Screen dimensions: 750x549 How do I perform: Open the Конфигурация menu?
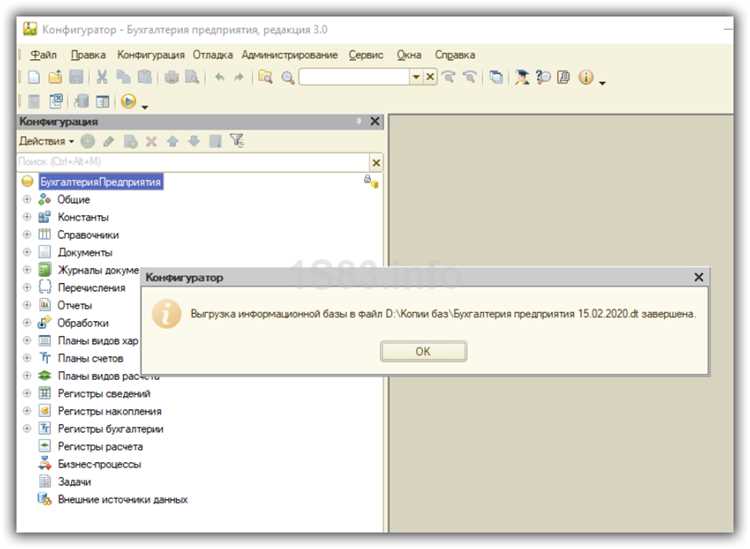pyautogui.click(x=151, y=55)
